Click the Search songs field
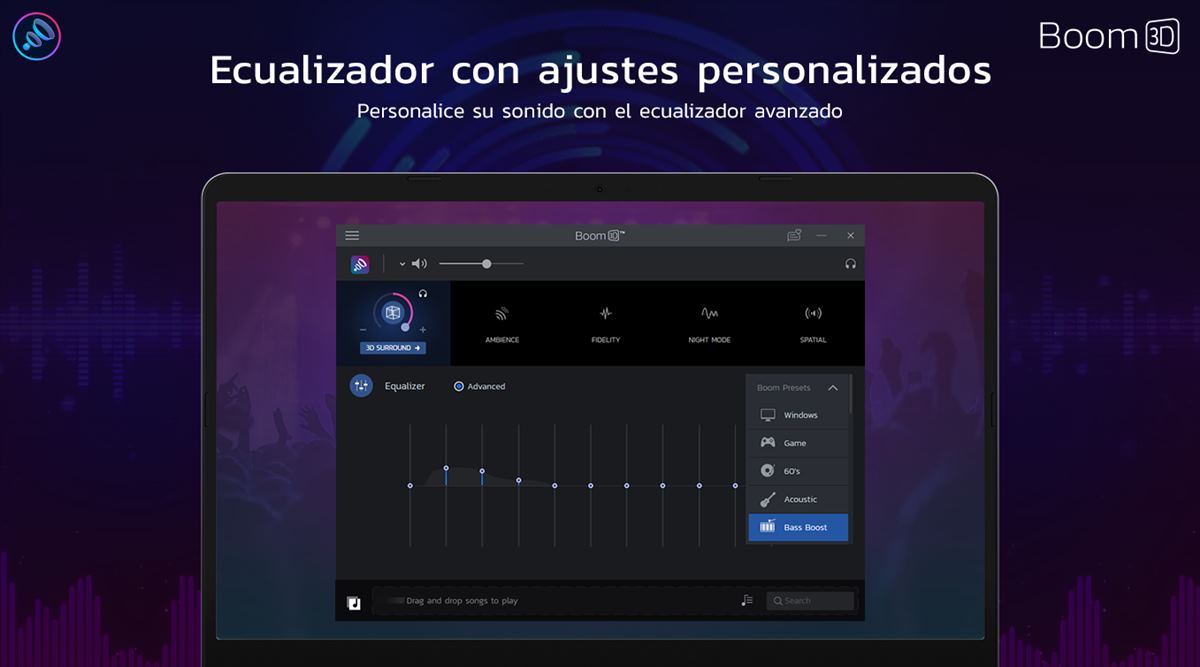1200x667 pixels. [810, 601]
